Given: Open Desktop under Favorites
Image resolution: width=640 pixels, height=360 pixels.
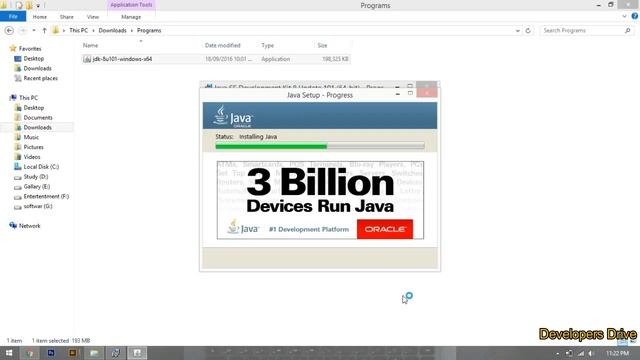Looking at the screenshot, I should point(33,58).
